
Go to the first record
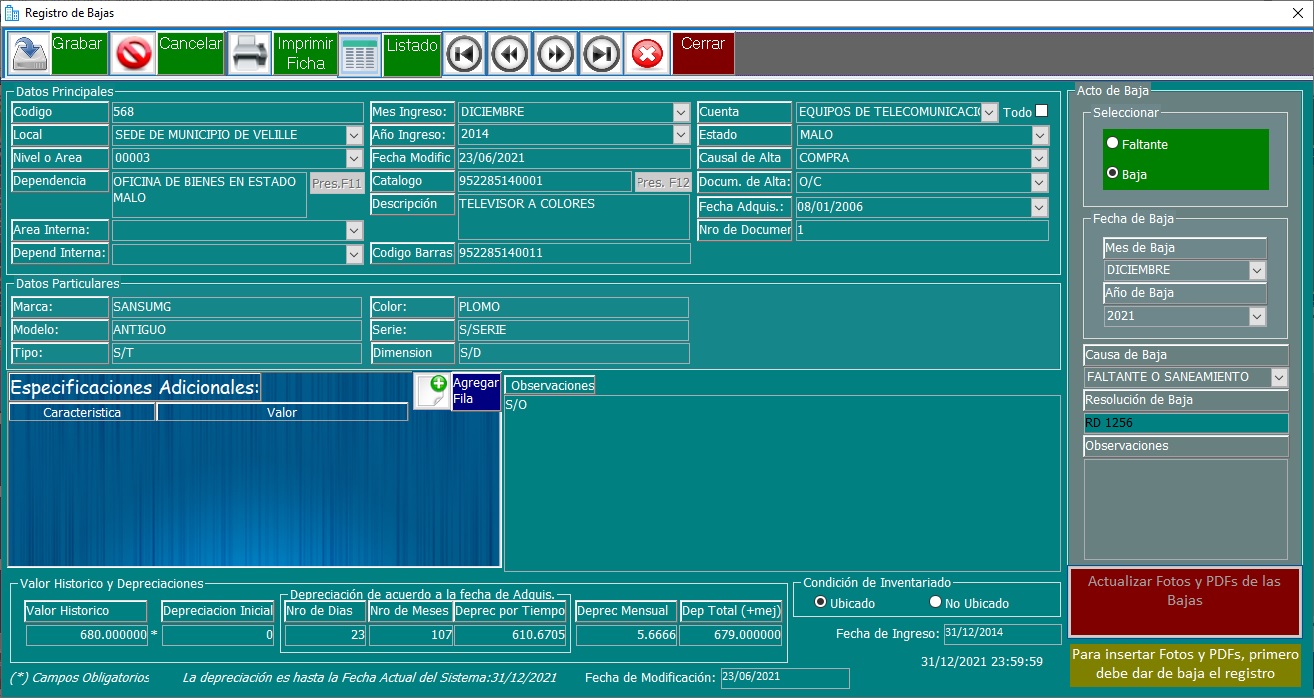(x=464, y=53)
